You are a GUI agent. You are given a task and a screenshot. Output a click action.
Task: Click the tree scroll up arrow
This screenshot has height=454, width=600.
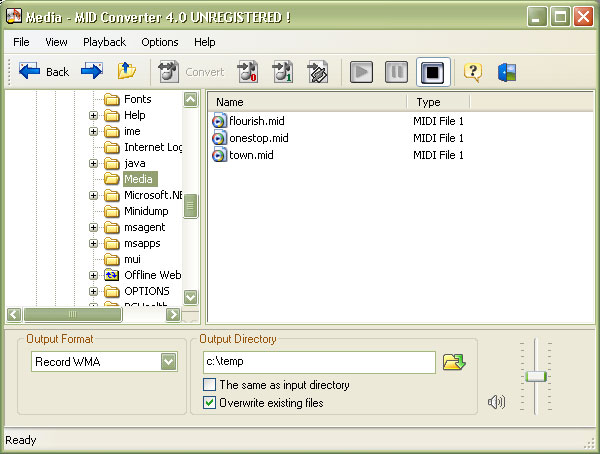coord(191,100)
